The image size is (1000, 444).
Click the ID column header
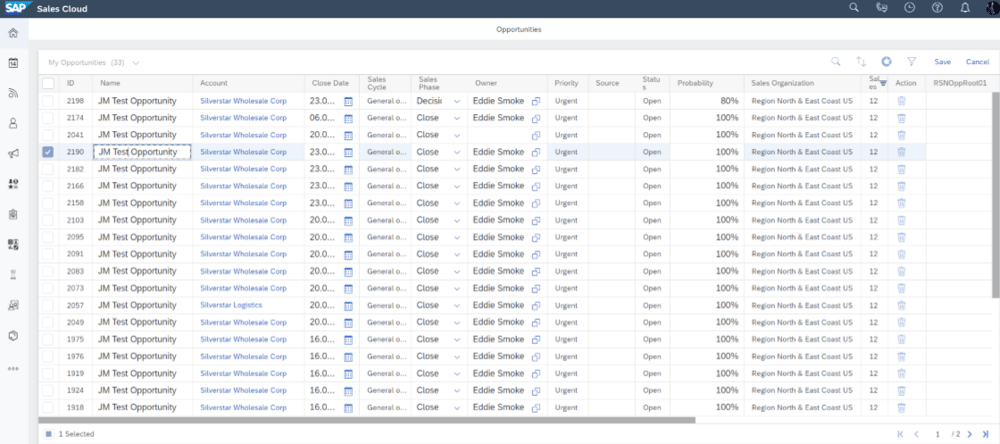(76, 84)
